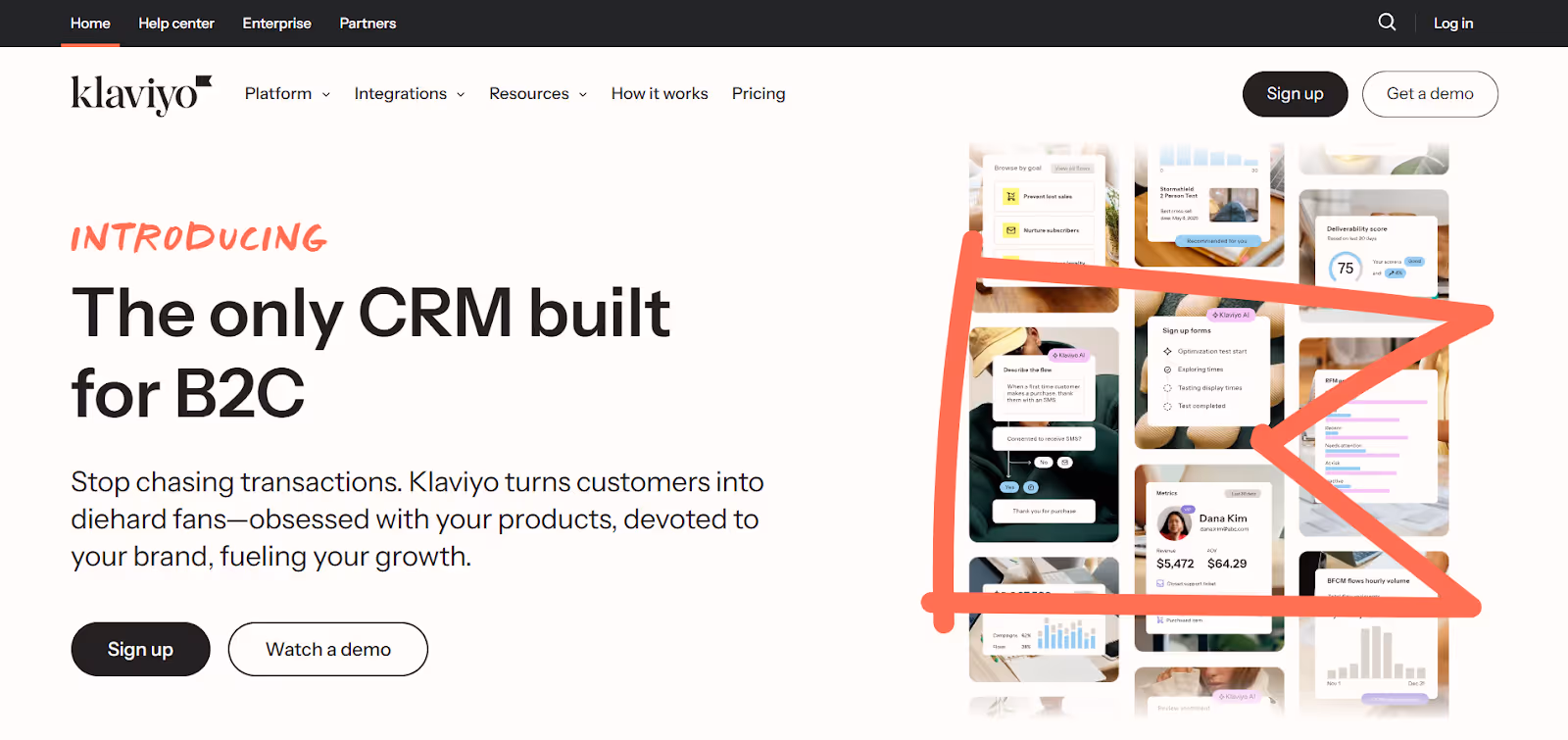Click Dana Kim's avatar photo
The height and width of the screenshot is (740, 1568).
[1174, 523]
